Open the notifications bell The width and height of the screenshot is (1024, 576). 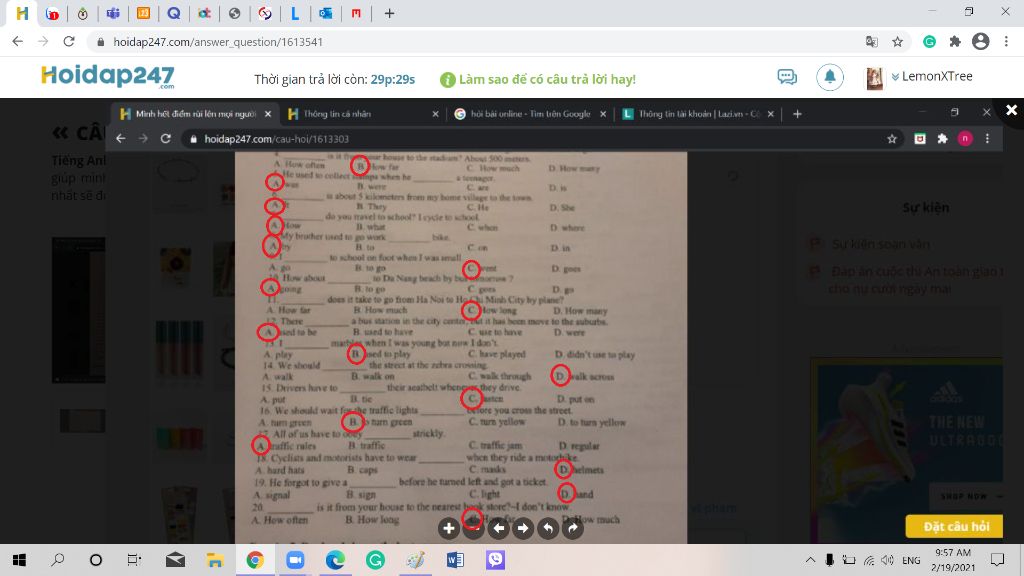[x=829, y=77]
